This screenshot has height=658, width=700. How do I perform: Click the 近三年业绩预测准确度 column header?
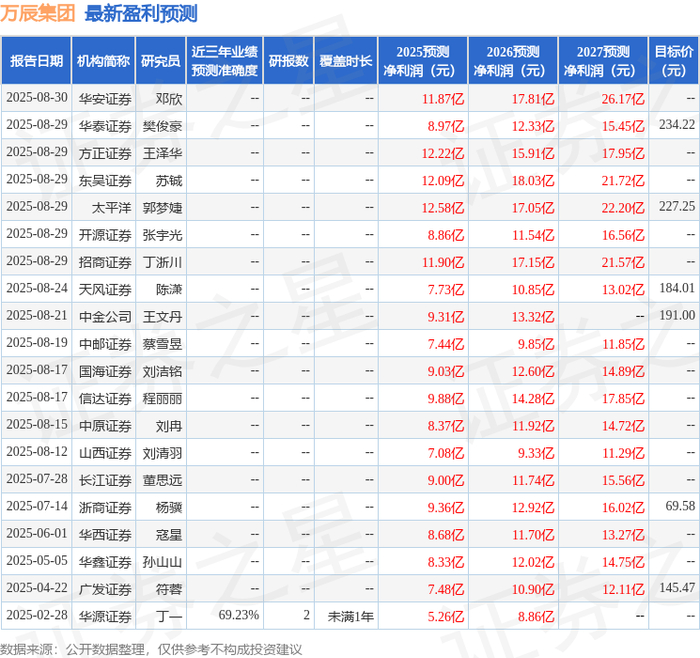pyautogui.click(x=225, y=61)
